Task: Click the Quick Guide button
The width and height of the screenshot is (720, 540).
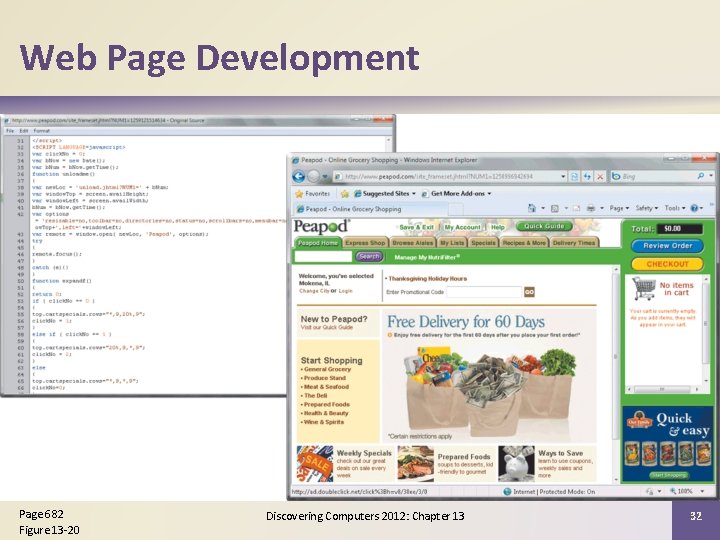Action: pos(544,226)
